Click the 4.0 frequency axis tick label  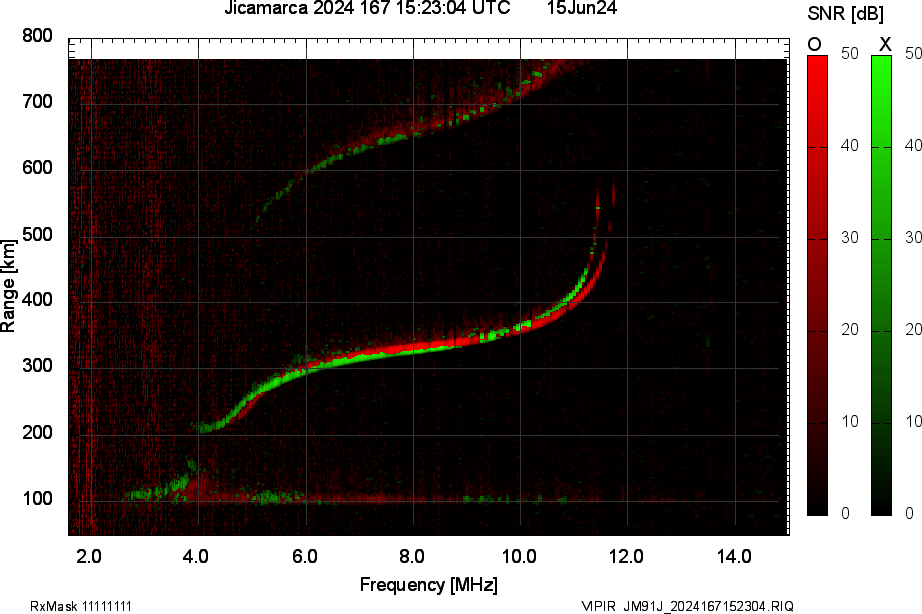click(196, 556)
